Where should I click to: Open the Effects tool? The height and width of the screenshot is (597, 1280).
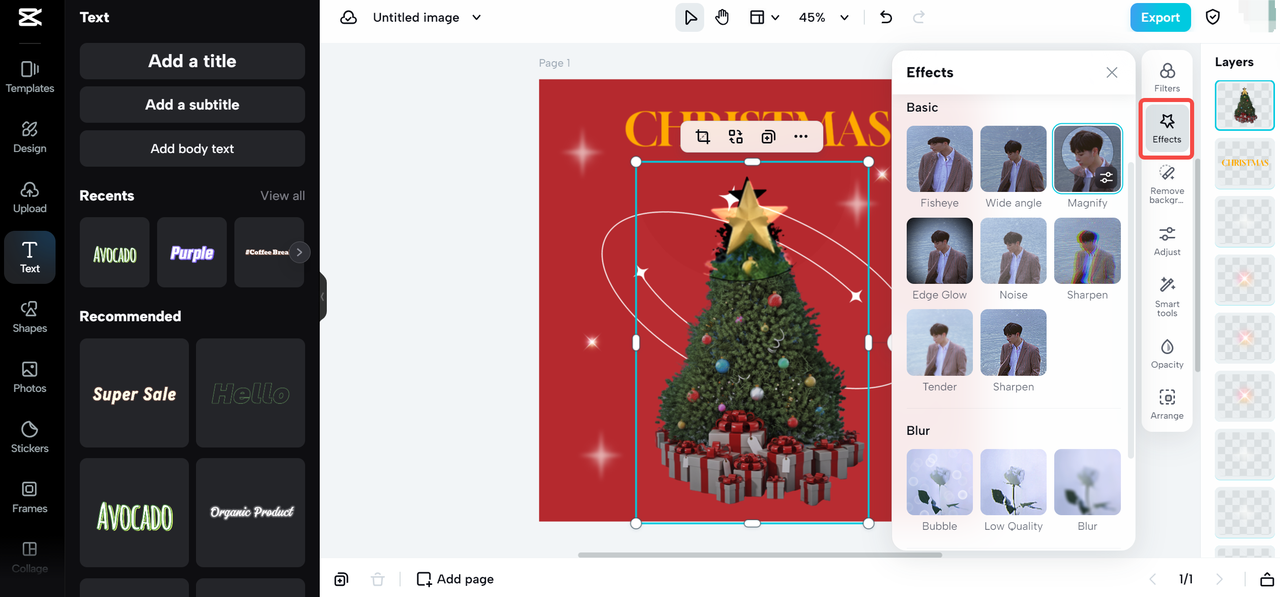[x=1167, y=128]
